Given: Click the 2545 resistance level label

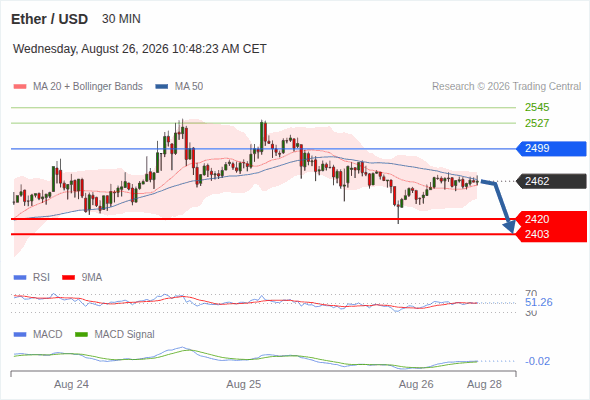Looking at the screenshot, I should [537, 108].
